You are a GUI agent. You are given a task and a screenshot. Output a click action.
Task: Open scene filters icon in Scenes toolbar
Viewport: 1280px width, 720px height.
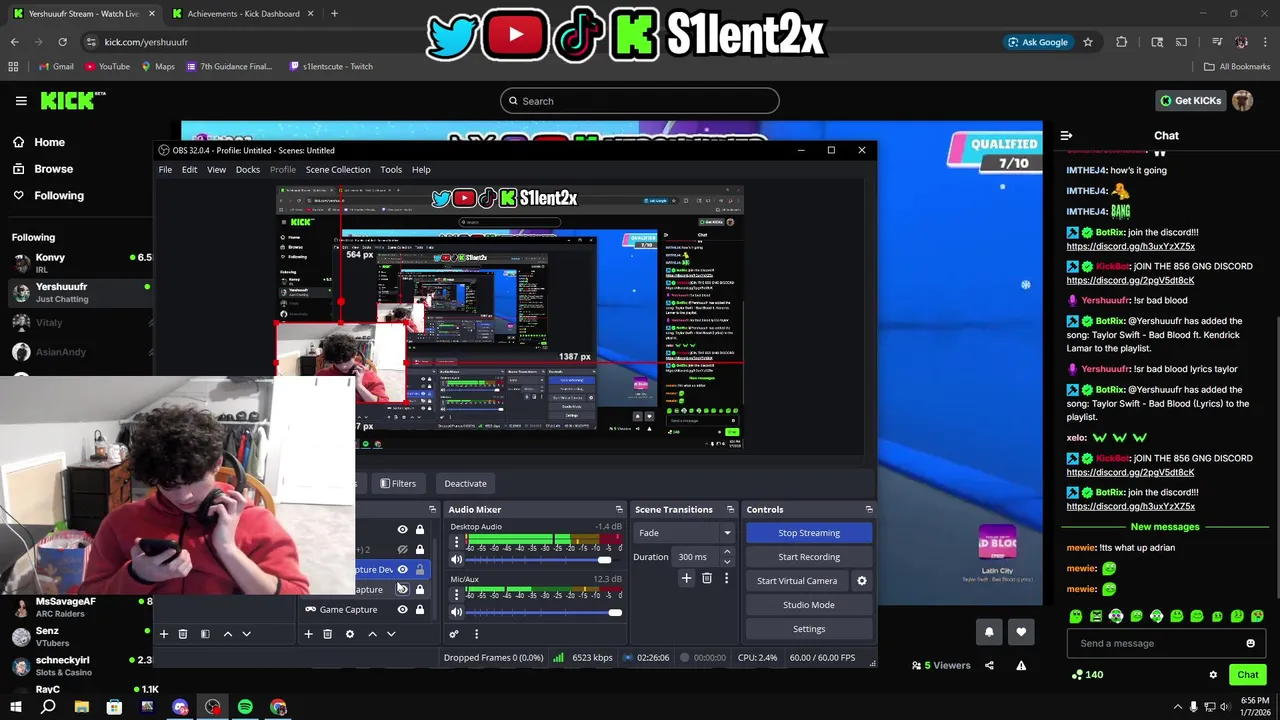205,634
